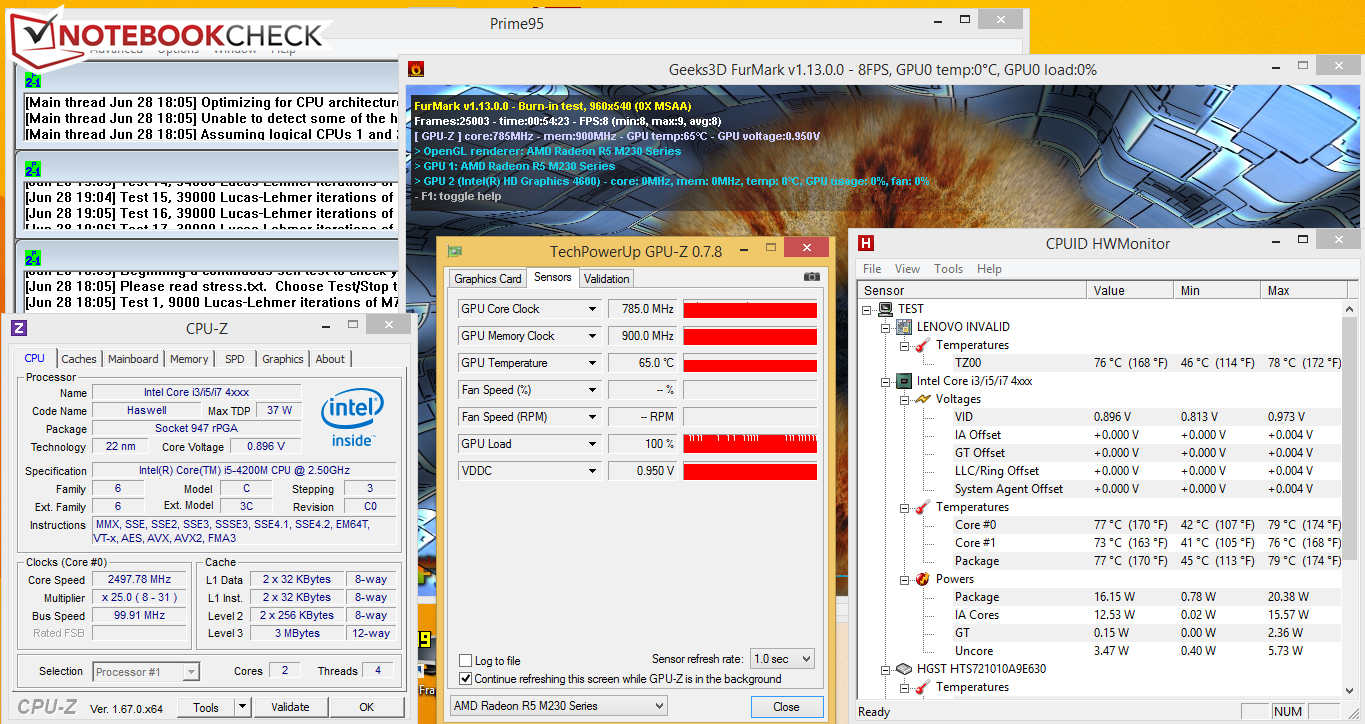
Task: Click the Voltages lightning icon in HWMonitor
Action: click(923, 399)
